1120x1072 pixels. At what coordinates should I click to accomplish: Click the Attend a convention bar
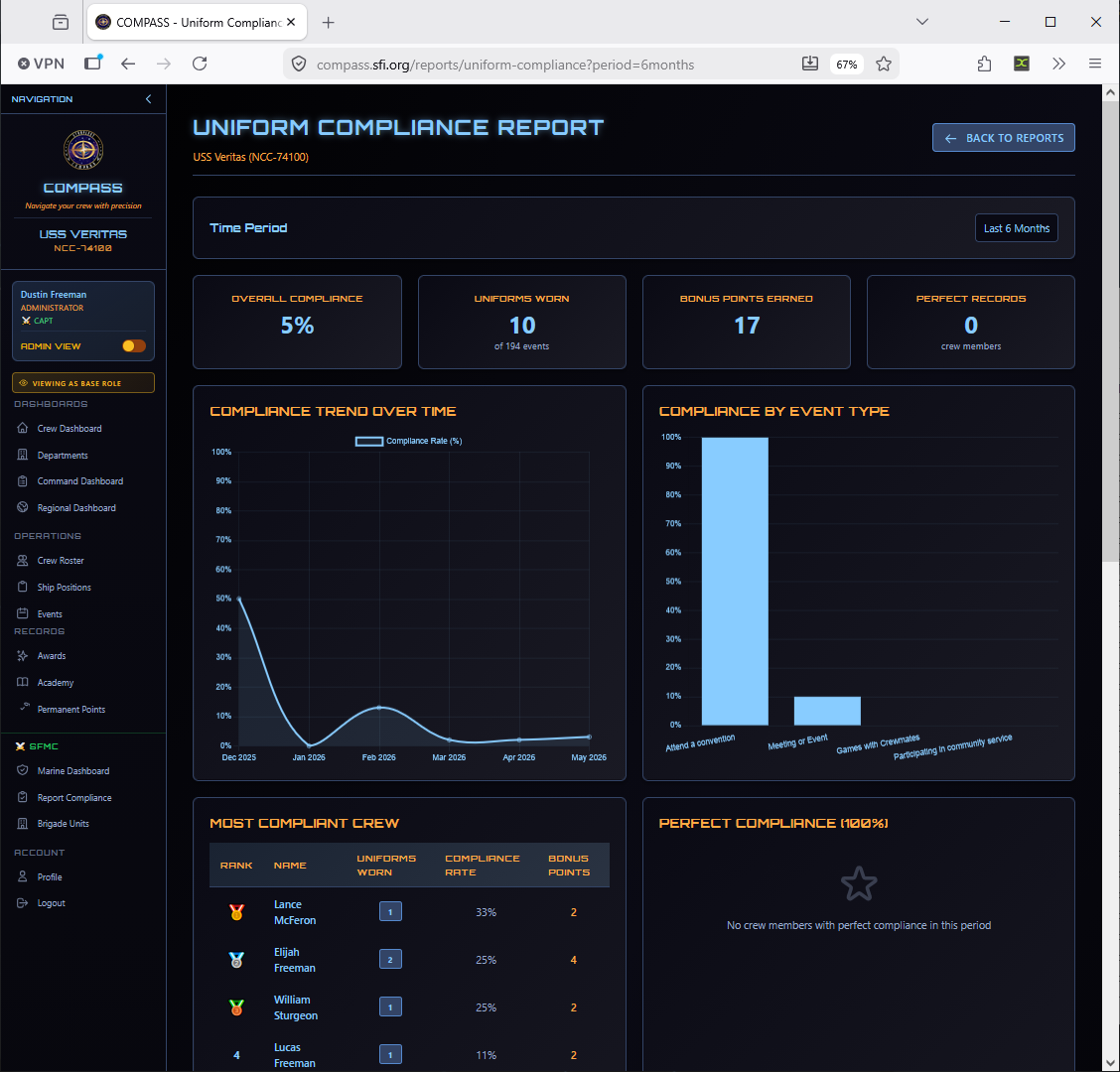point(735,581)
